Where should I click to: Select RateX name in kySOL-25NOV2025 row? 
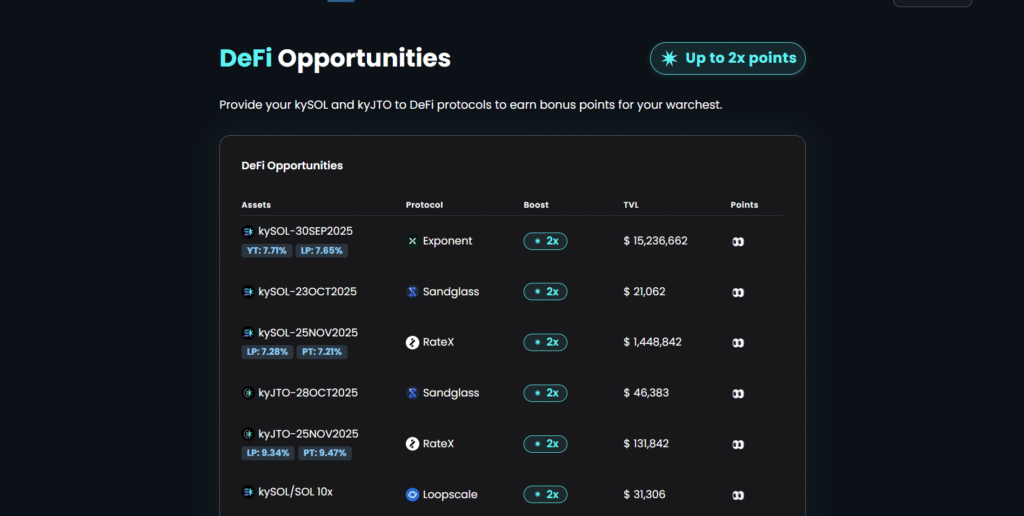click(438, 342)
